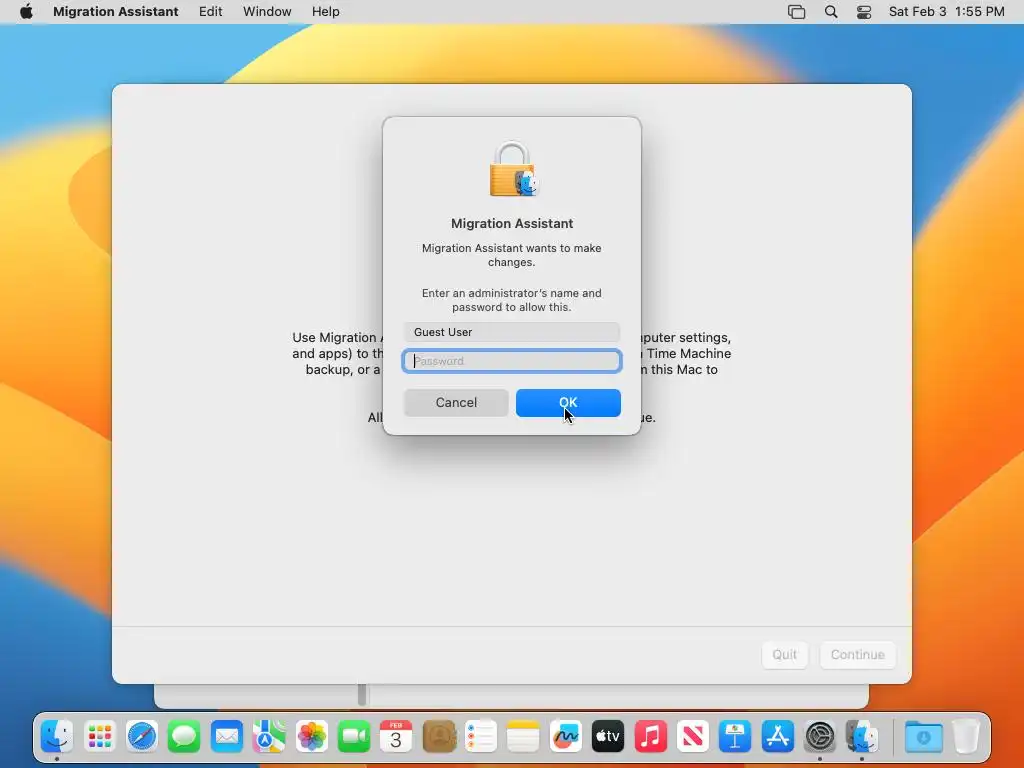Open Maps app in the Dock

269,737
